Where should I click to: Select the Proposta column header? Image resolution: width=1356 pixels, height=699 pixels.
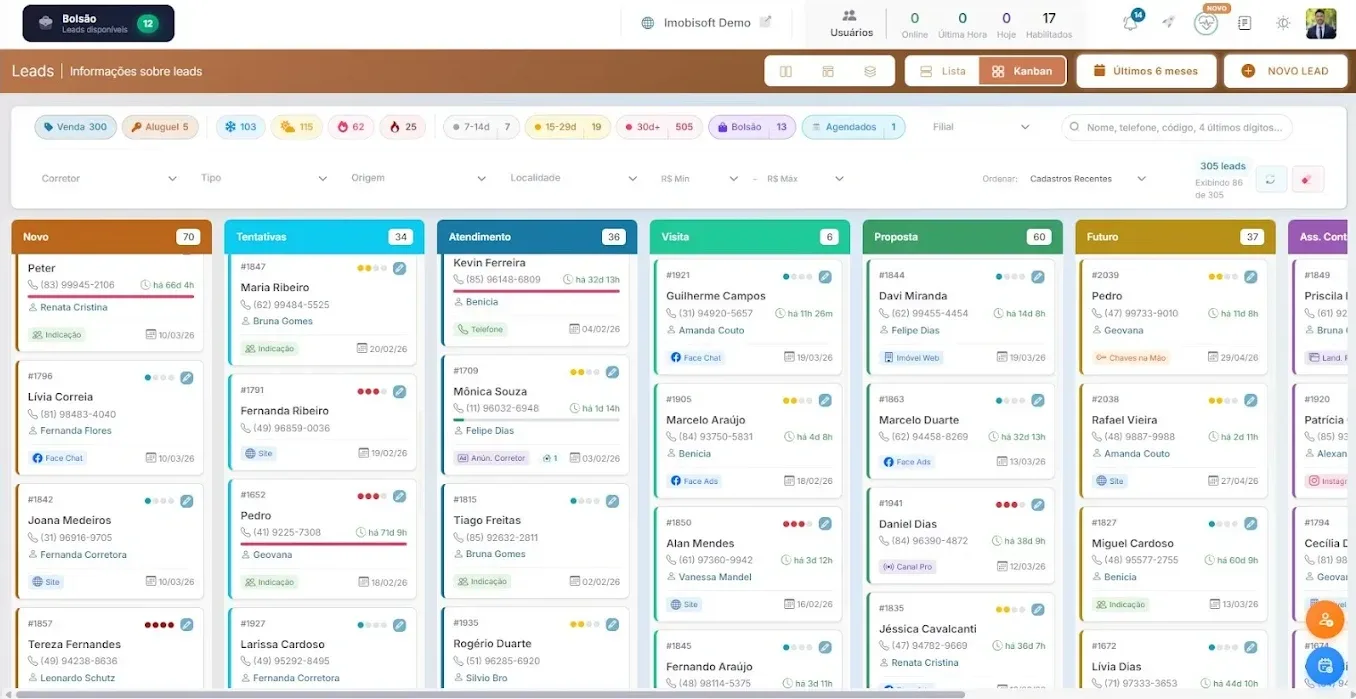[x=962, y=237]
